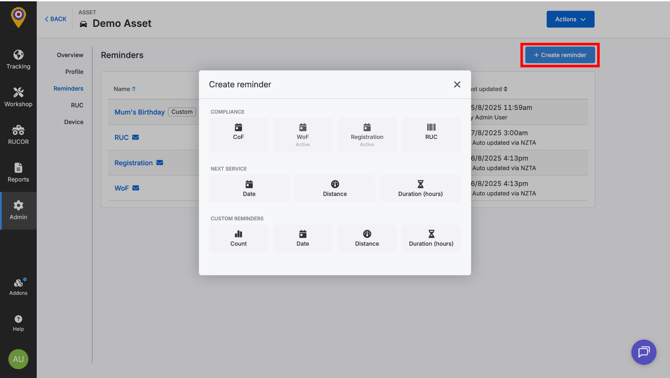Open the chat support bubble
This screenshot has width=670, height=378.
point(644,352)
